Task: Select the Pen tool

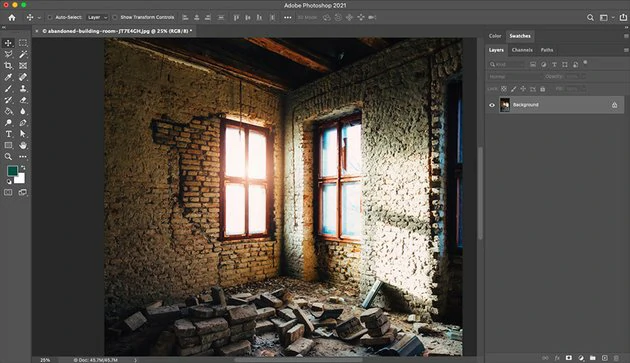Action: coord(23,123)
